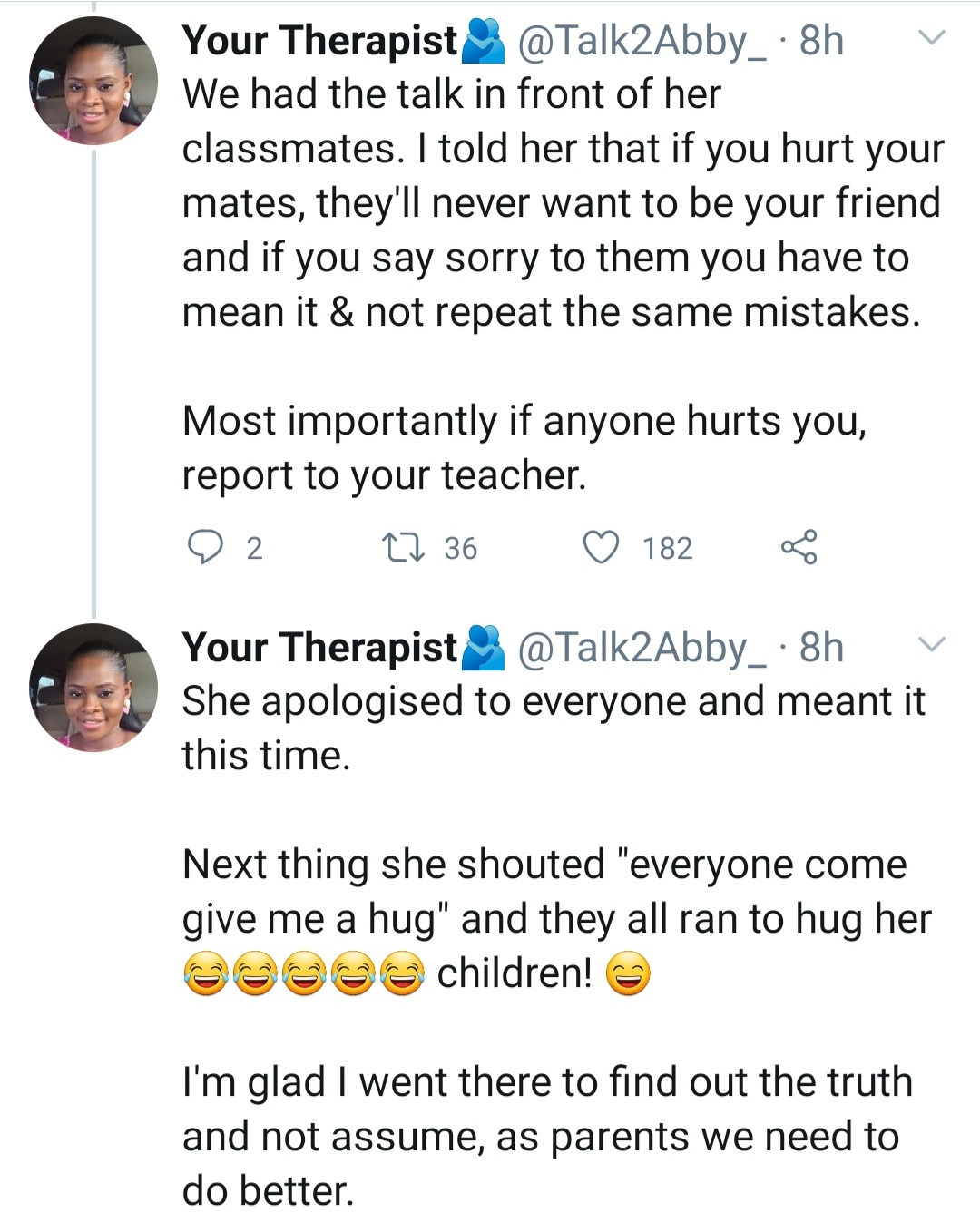Viewport: 980px width, 1232px height.
Task: Click the 182 likes count
Action: pos(667,548)
